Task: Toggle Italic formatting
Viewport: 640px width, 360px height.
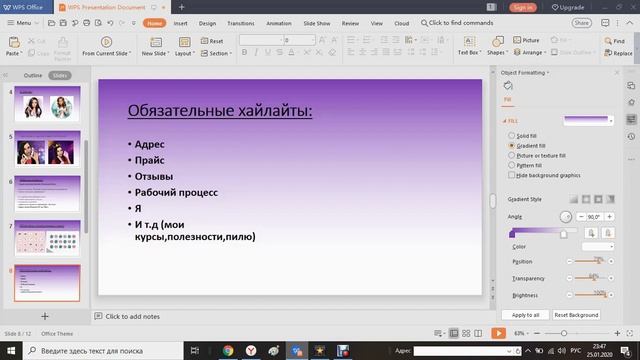Action: point(256,52)
